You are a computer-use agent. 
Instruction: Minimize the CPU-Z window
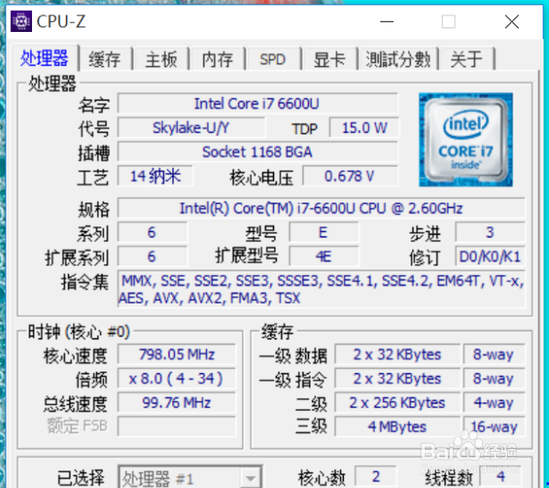[x=387, y=22]
